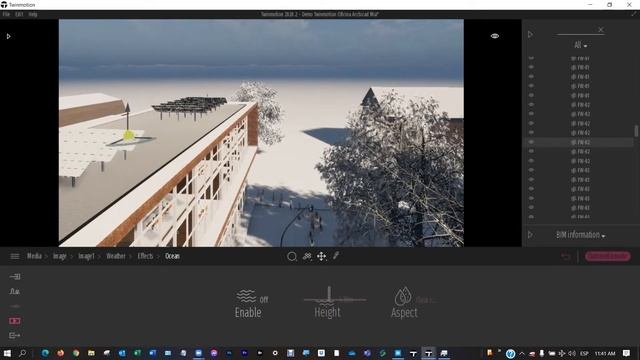Select the eyedropper tool in center toolbar

pos(336,256)
